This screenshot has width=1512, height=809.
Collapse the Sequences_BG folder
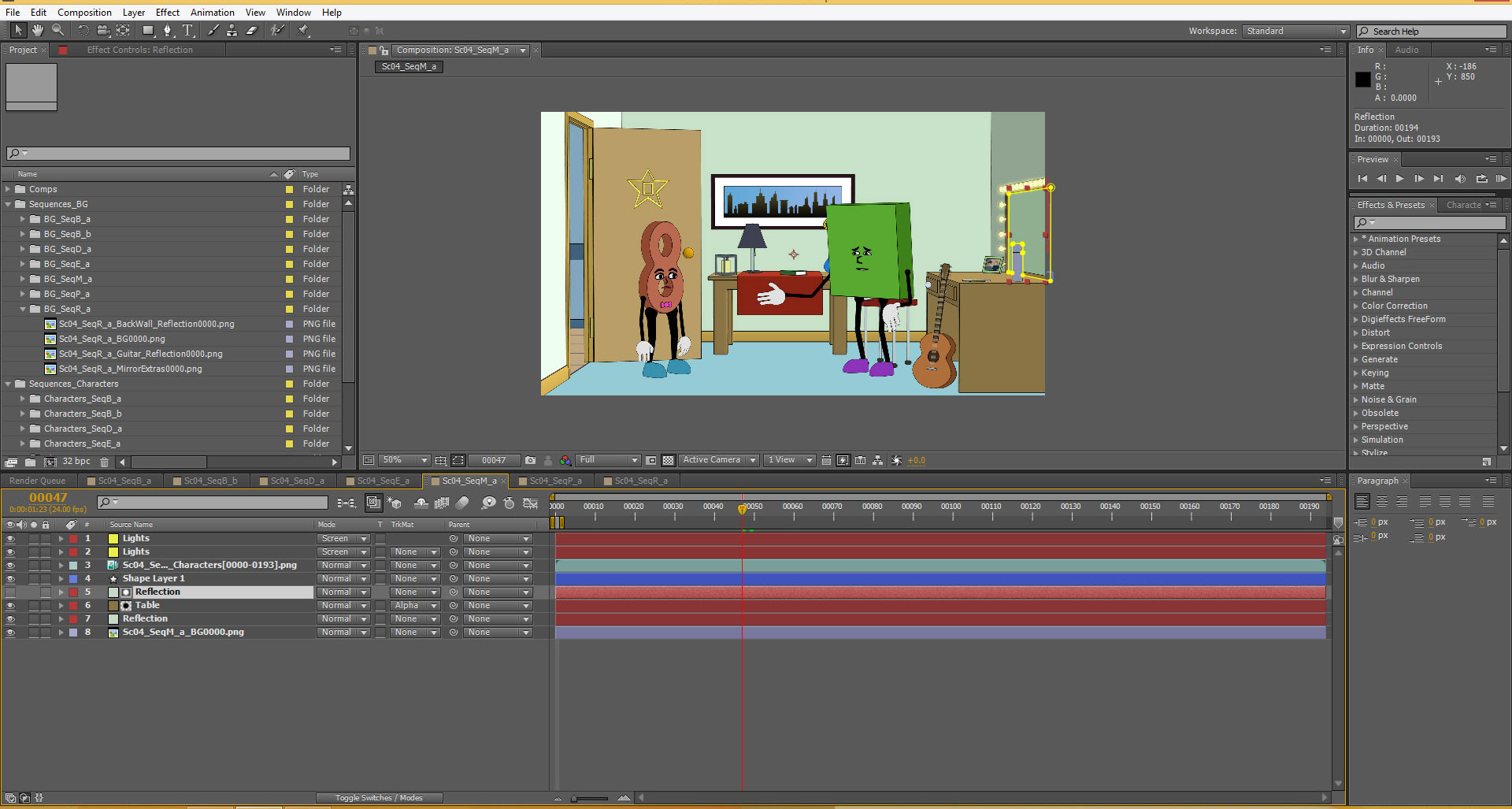[x=8, y=204]
